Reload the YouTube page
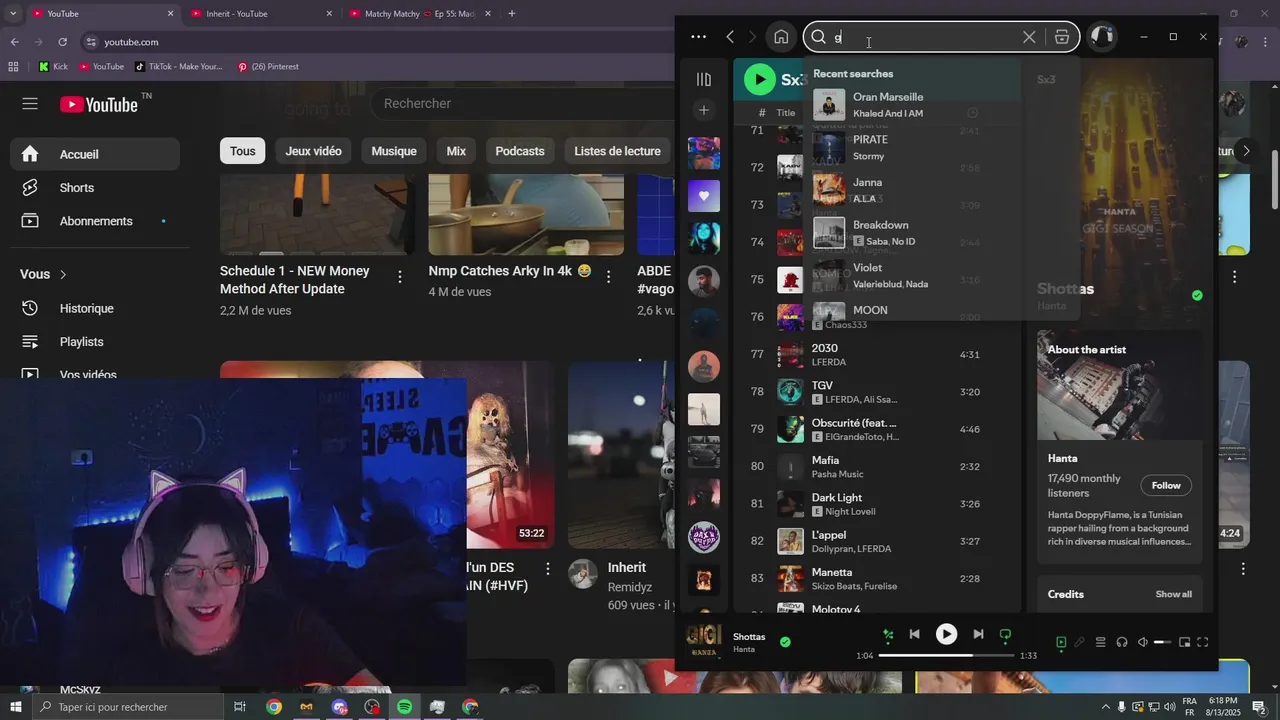The image size is (1280, 720). [62, 42]
